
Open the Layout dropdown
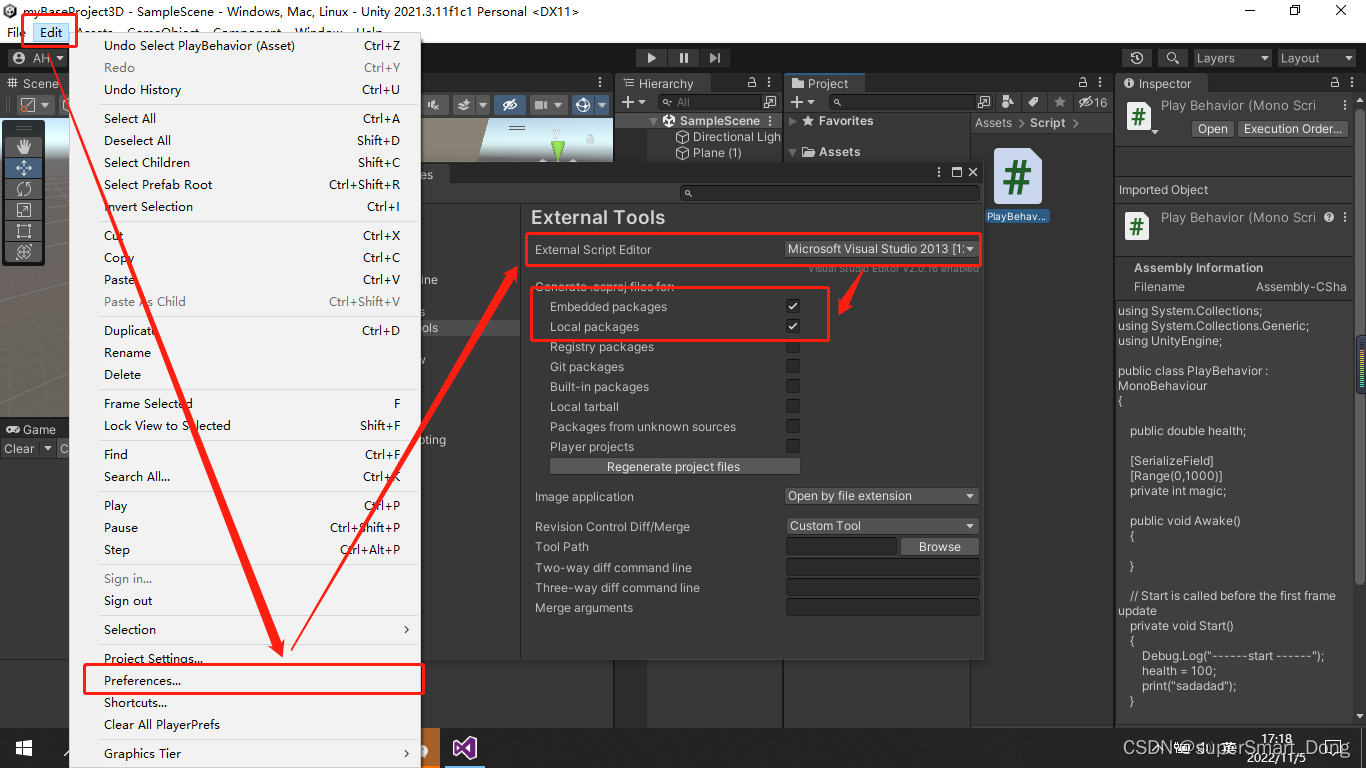[x=1316, y=58]
